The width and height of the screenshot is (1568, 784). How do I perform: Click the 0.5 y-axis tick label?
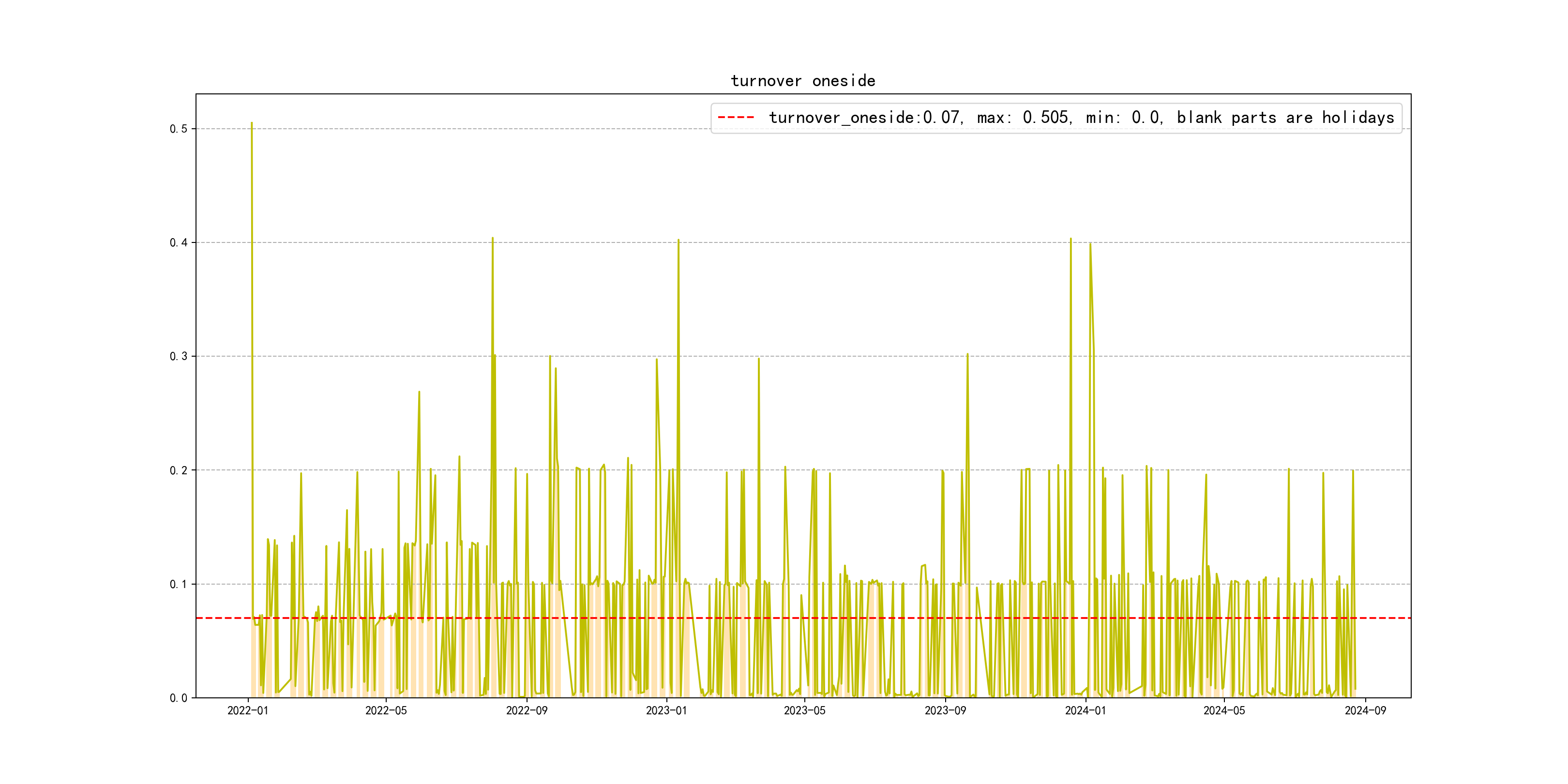coord(179,129)
